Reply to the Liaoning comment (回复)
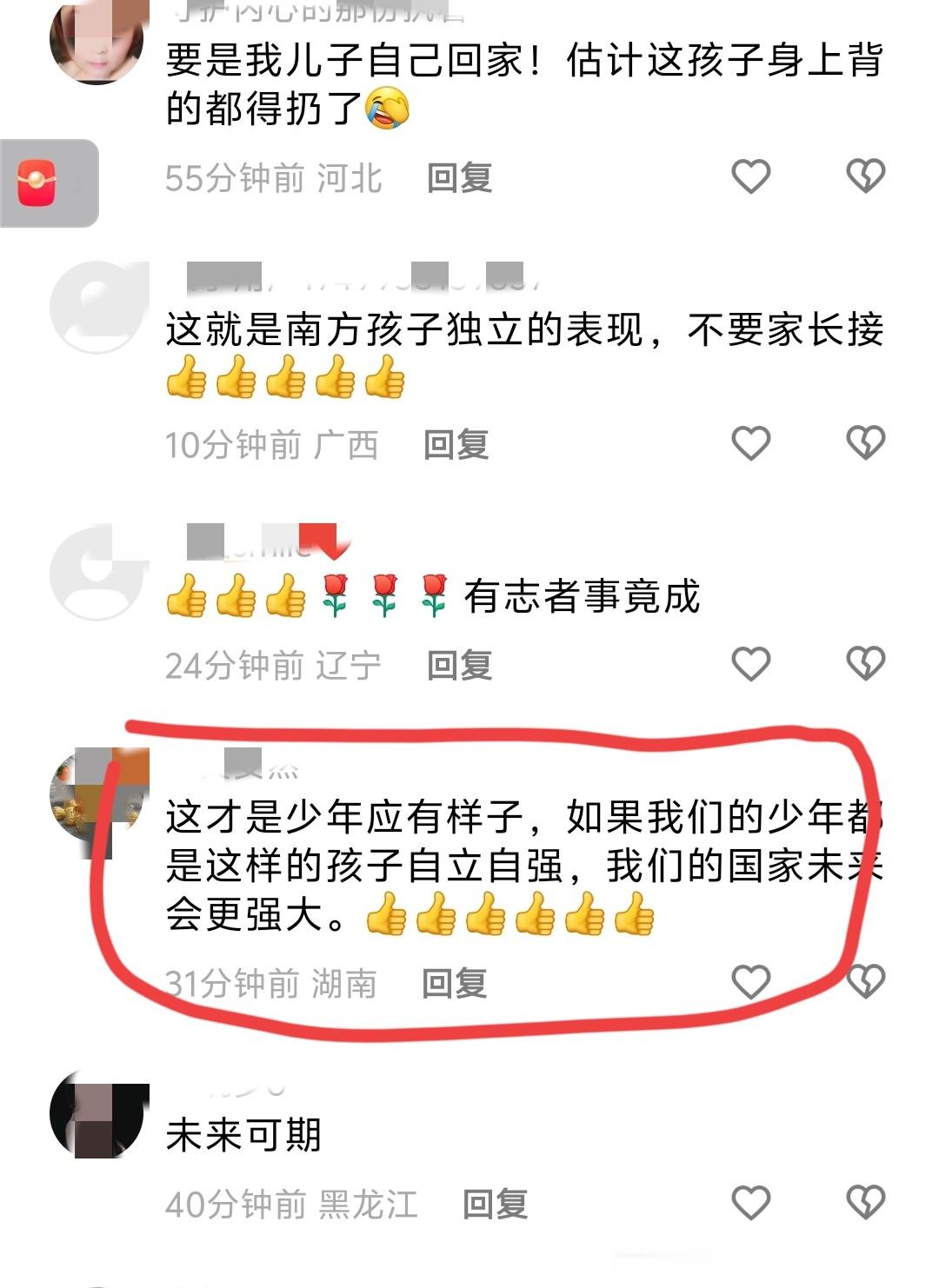The image size is (939, 1288). pos(460,666)
